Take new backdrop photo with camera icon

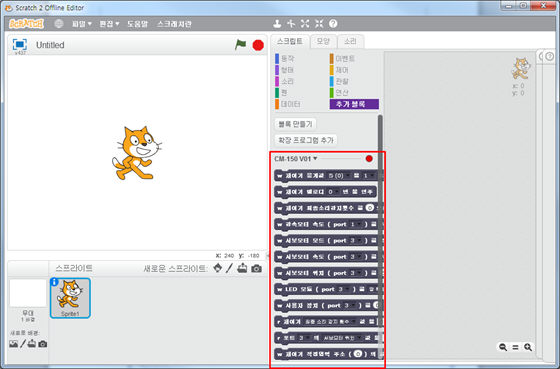42,344
